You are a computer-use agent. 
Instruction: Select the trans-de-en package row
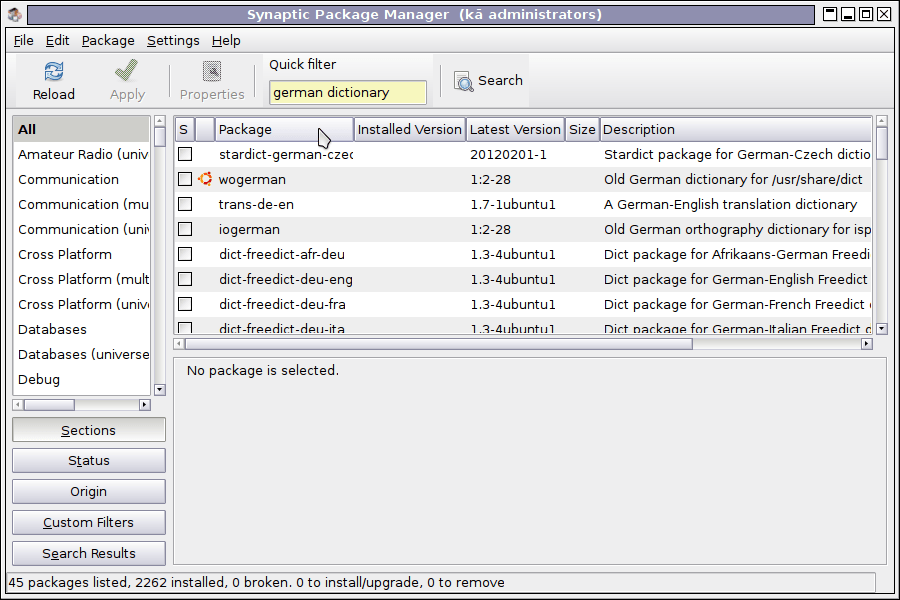coord(523,204)
